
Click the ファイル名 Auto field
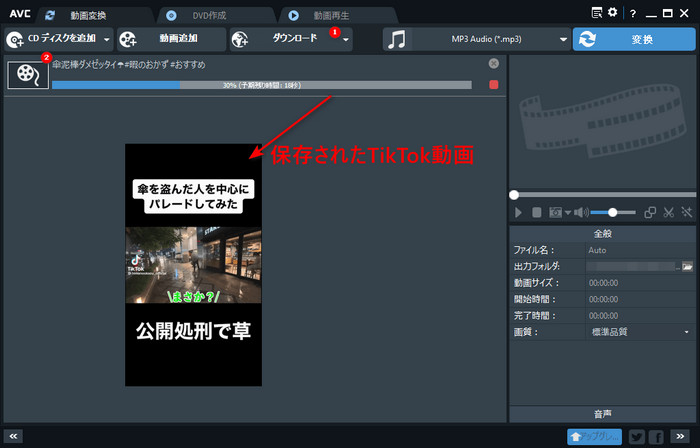[x=640, y=250]
